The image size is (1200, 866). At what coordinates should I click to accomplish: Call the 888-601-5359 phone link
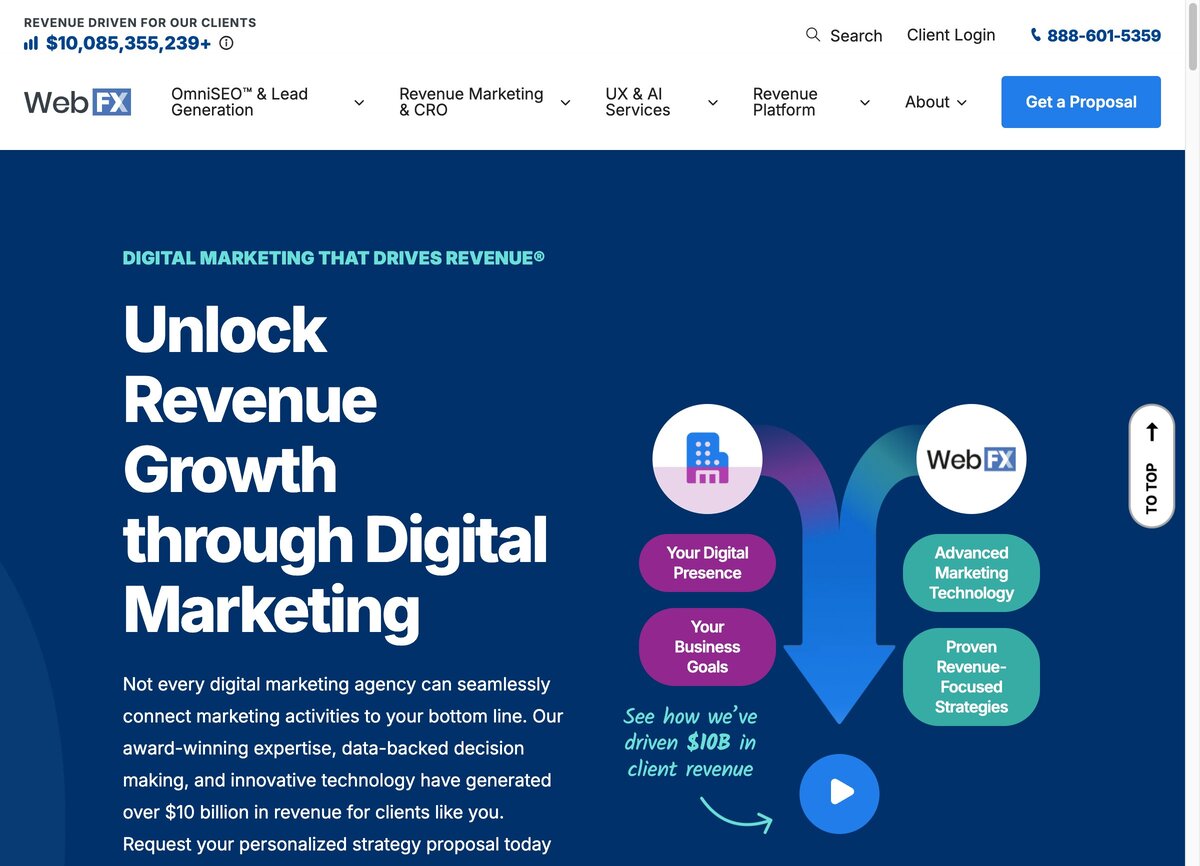point(1104,36)
